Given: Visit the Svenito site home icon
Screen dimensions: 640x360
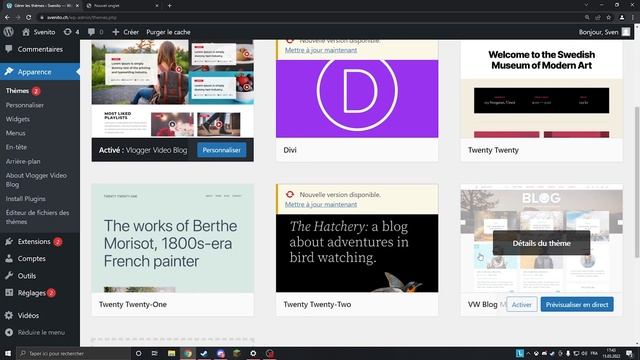Looking at the screenshot, I should click(26, 32).
